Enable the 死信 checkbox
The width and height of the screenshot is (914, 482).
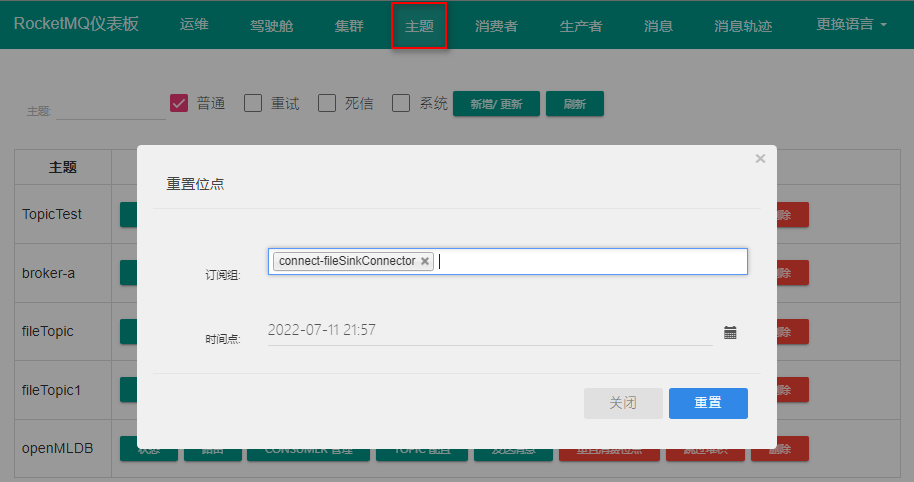click(x=327, y=103)
